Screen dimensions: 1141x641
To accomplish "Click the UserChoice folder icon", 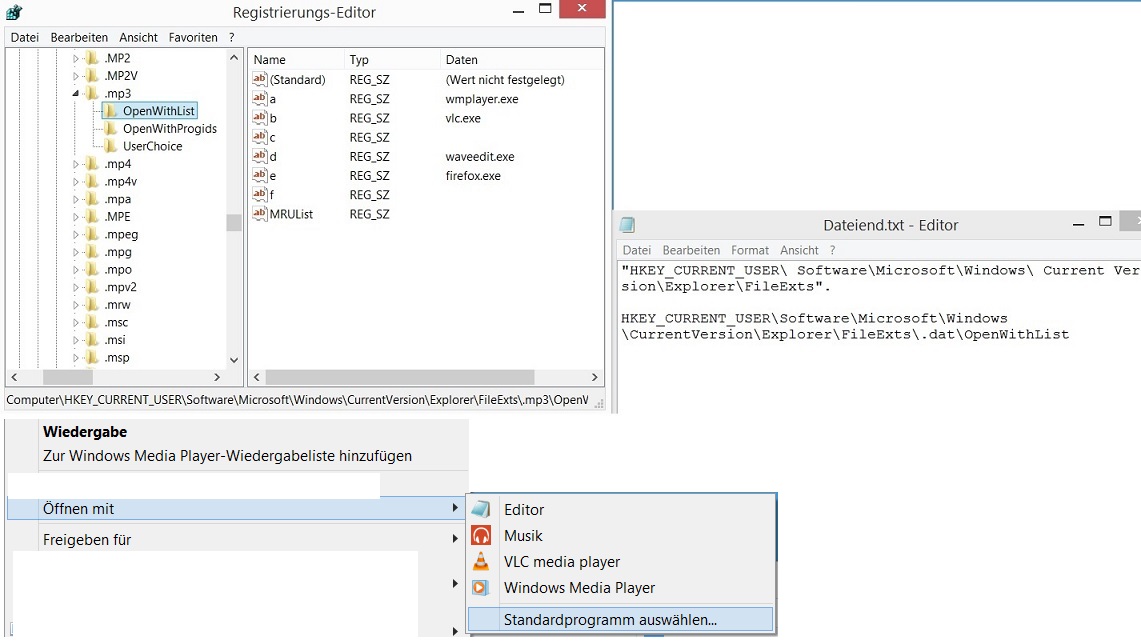I will (111, 146).
